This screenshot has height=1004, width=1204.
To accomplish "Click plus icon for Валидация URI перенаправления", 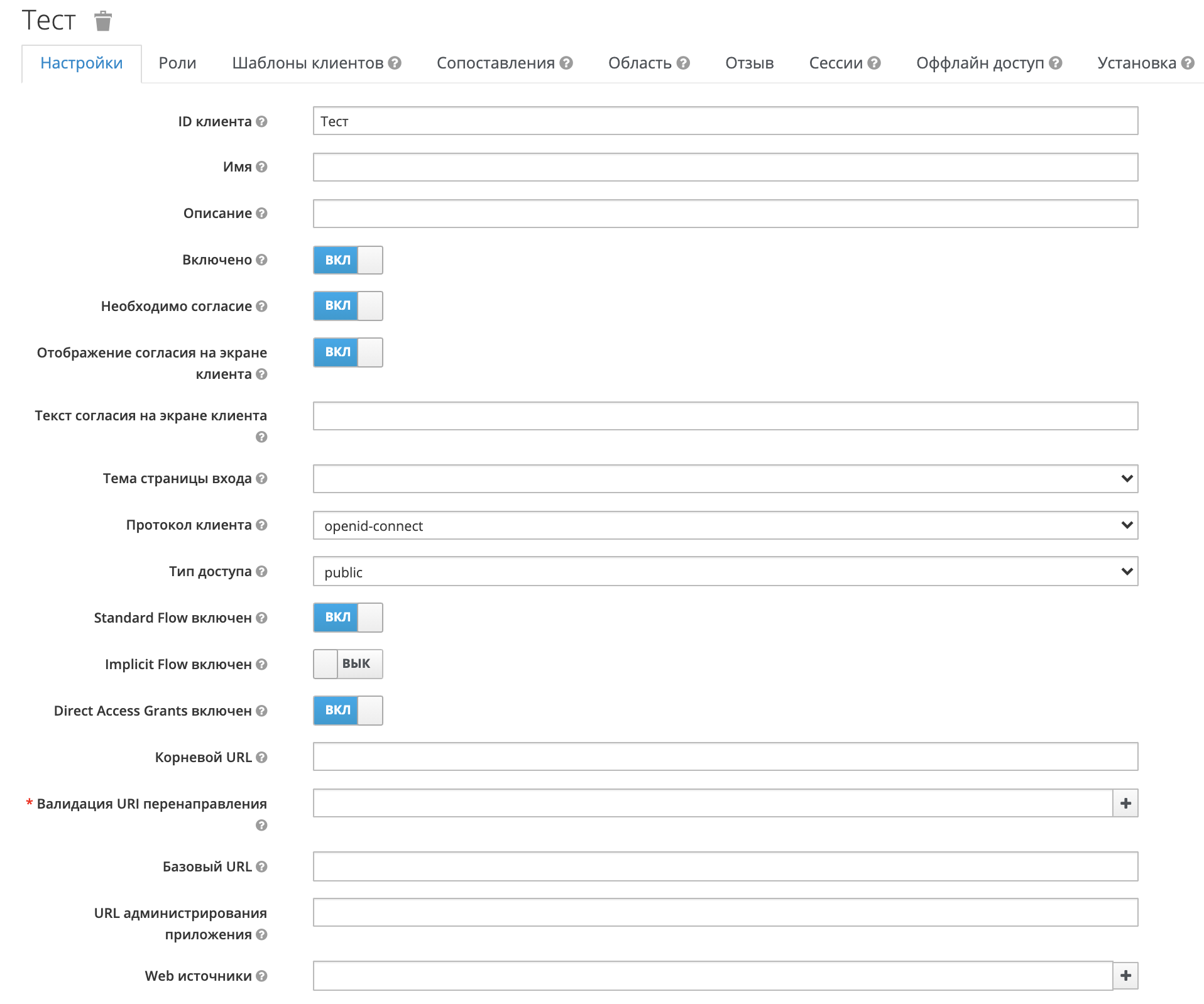I will pyautogui.click(x=1125, y=803).
